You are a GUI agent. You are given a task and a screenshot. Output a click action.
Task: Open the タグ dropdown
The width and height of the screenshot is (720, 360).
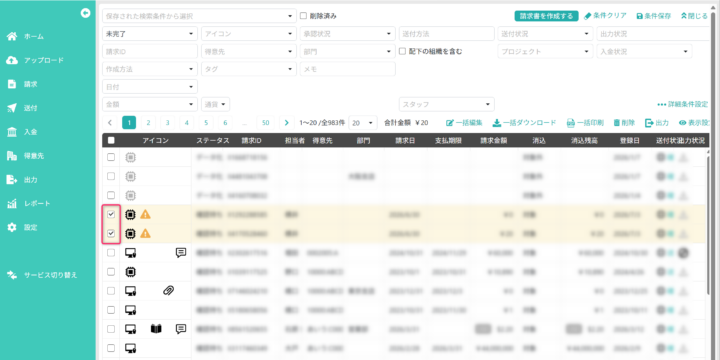click(x=249, y=69)
